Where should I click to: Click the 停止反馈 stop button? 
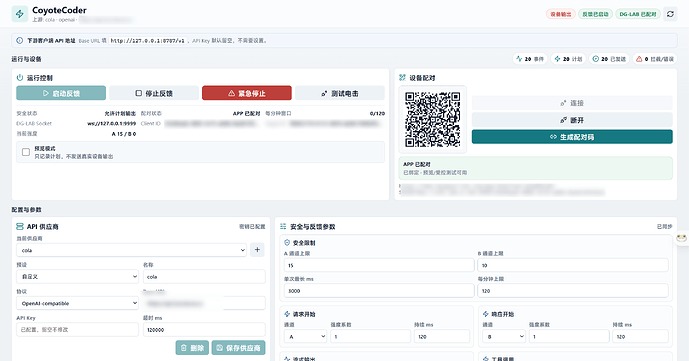(154, 93)
